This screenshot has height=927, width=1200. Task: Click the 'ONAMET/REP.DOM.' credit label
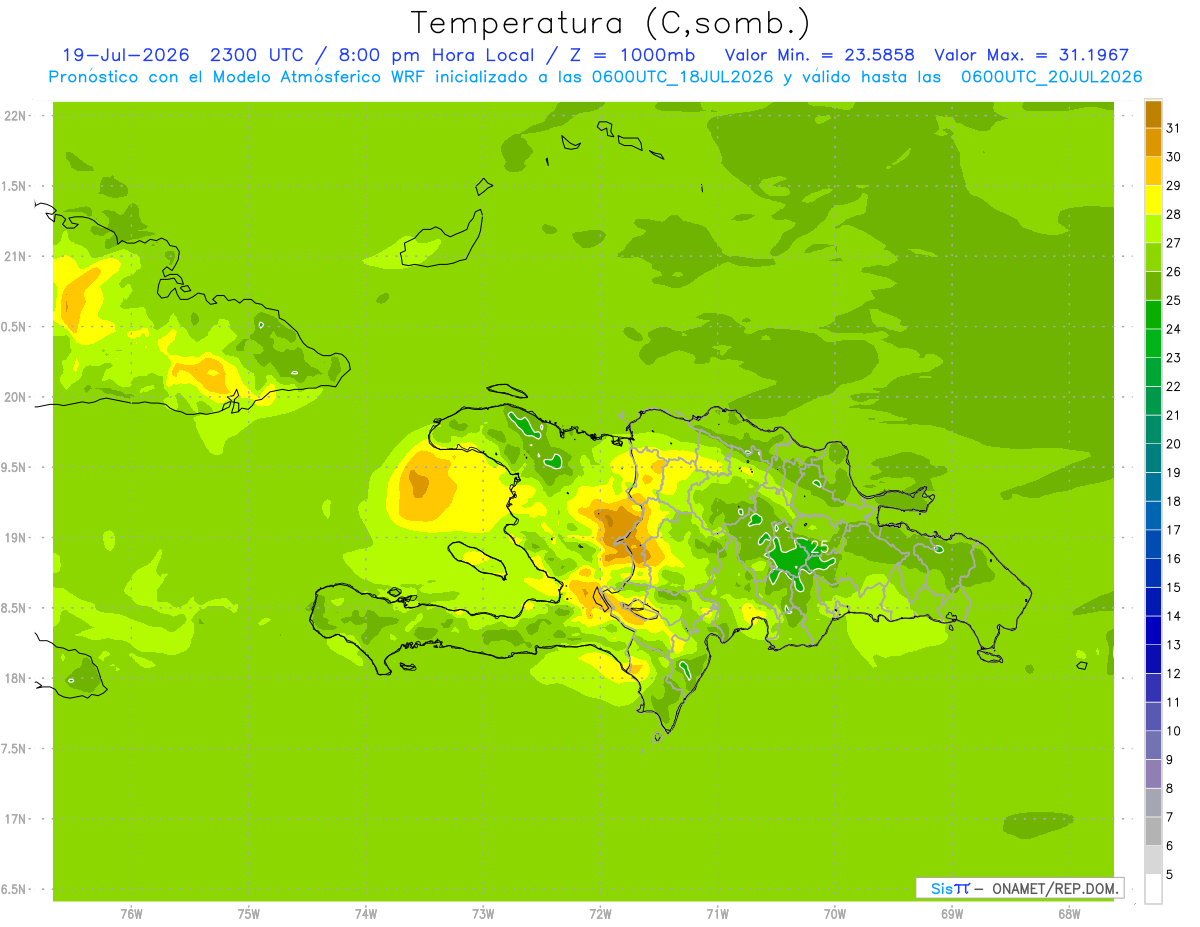tap(1055, 888)
